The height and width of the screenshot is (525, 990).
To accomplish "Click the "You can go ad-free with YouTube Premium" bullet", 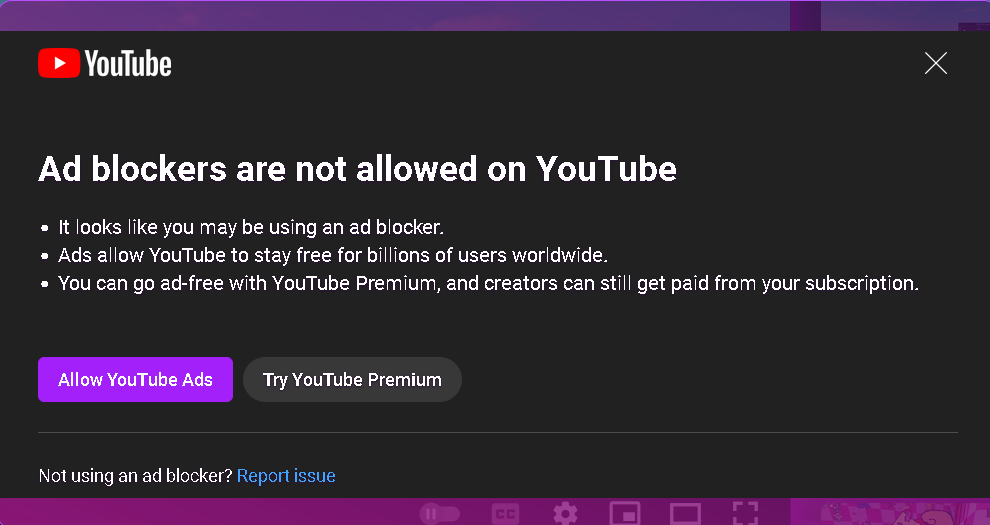I will [488, 283].
